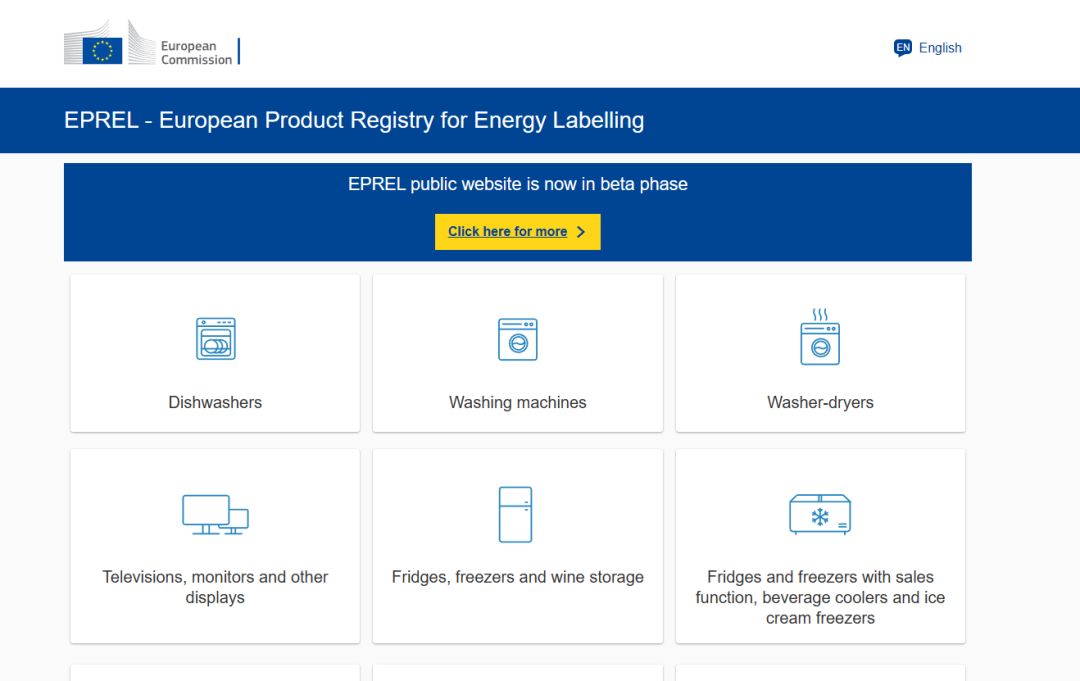Click the partially visible bottom-left category card
This screenshot has height=681, width=1080.
click(x=214, y=673)
